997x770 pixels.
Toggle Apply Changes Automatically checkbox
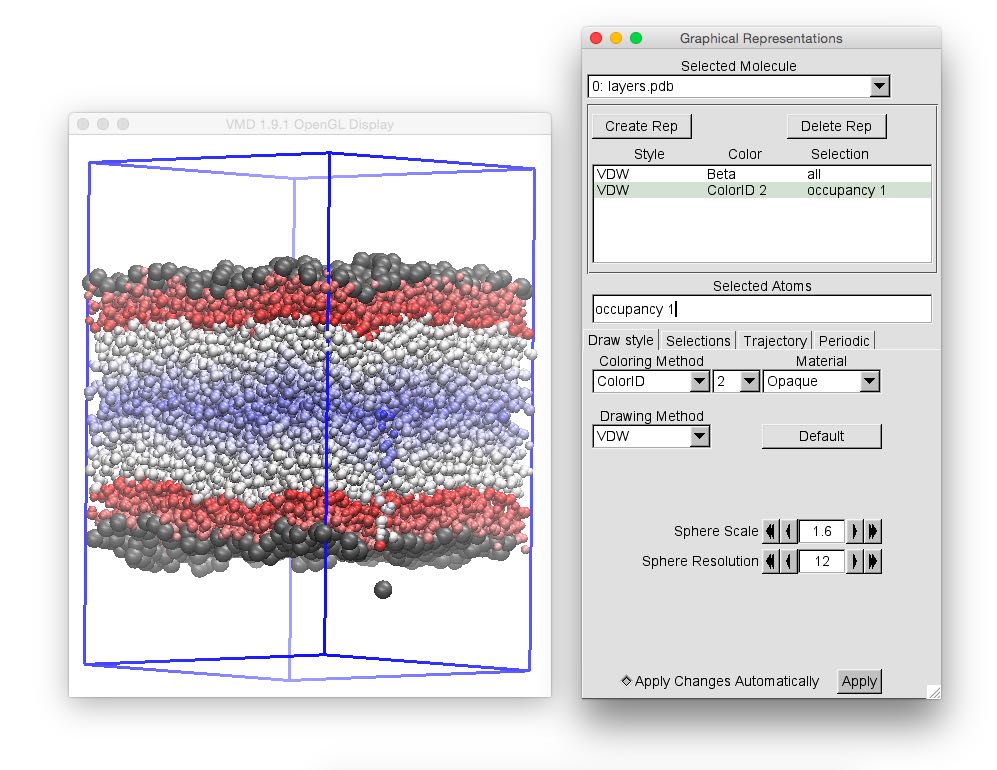pyautogui.click(x=626, y=680)
